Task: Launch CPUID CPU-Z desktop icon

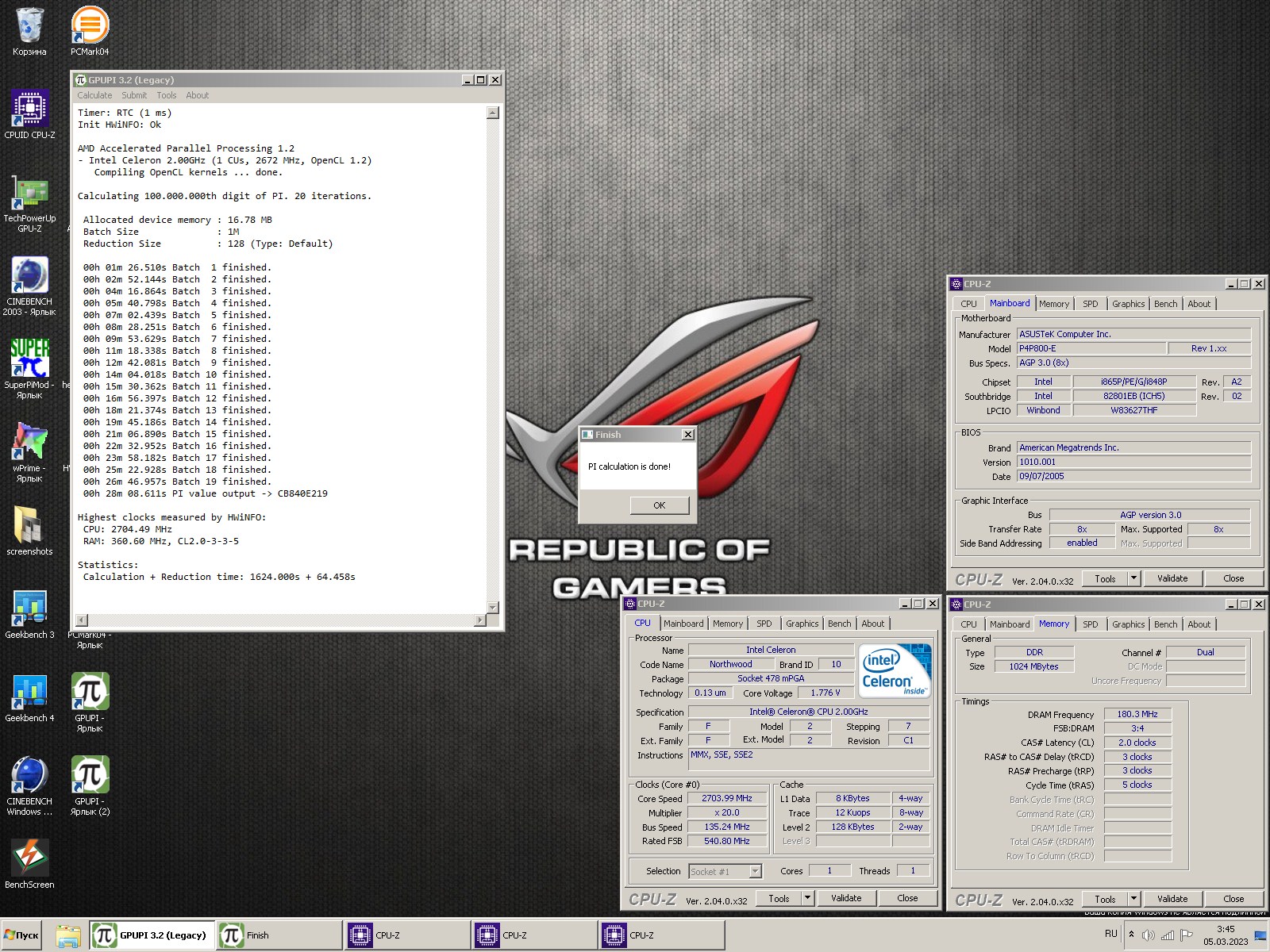Action: (x=29, y=114)
